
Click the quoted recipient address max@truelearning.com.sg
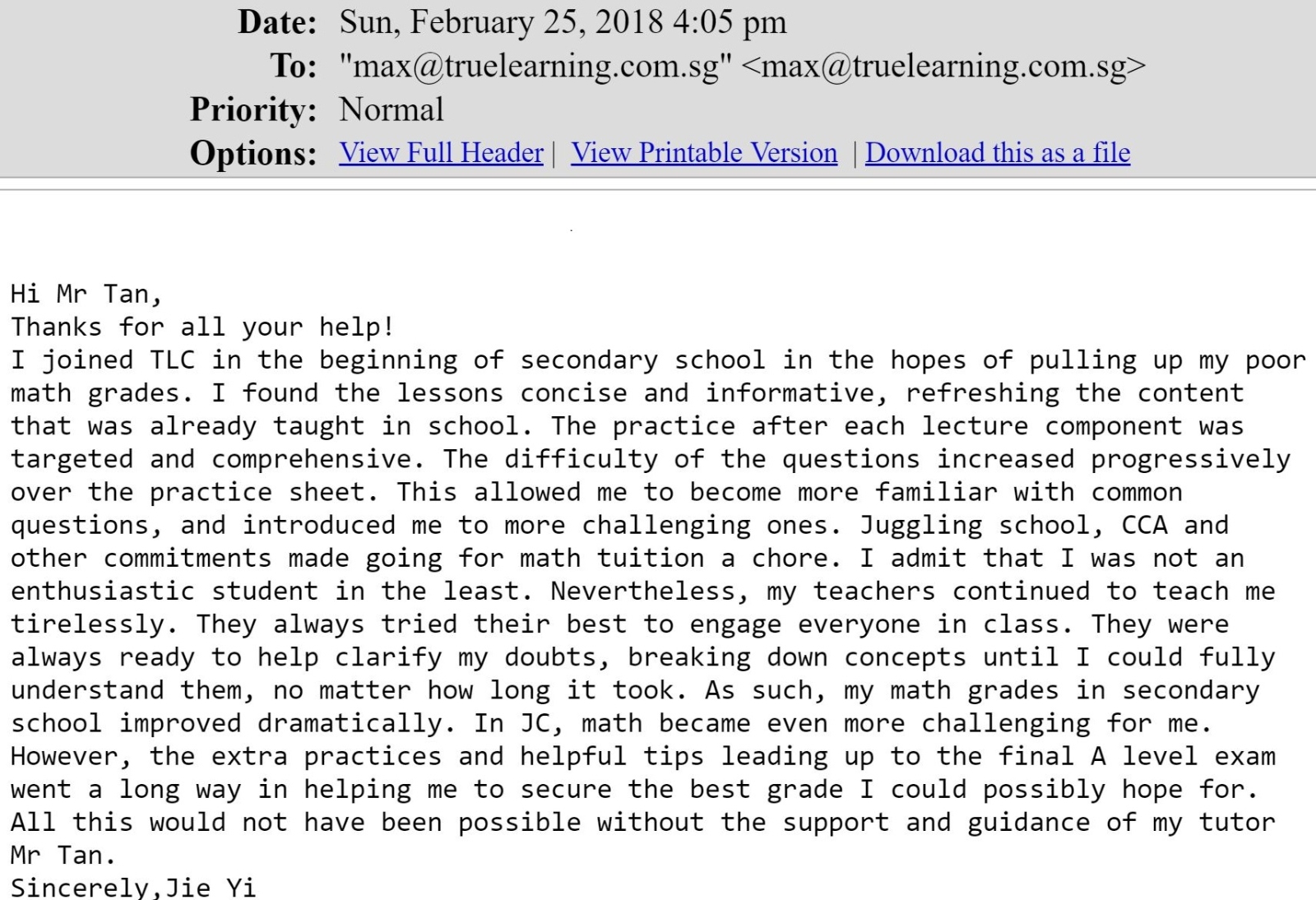click(x=535, y=66)
